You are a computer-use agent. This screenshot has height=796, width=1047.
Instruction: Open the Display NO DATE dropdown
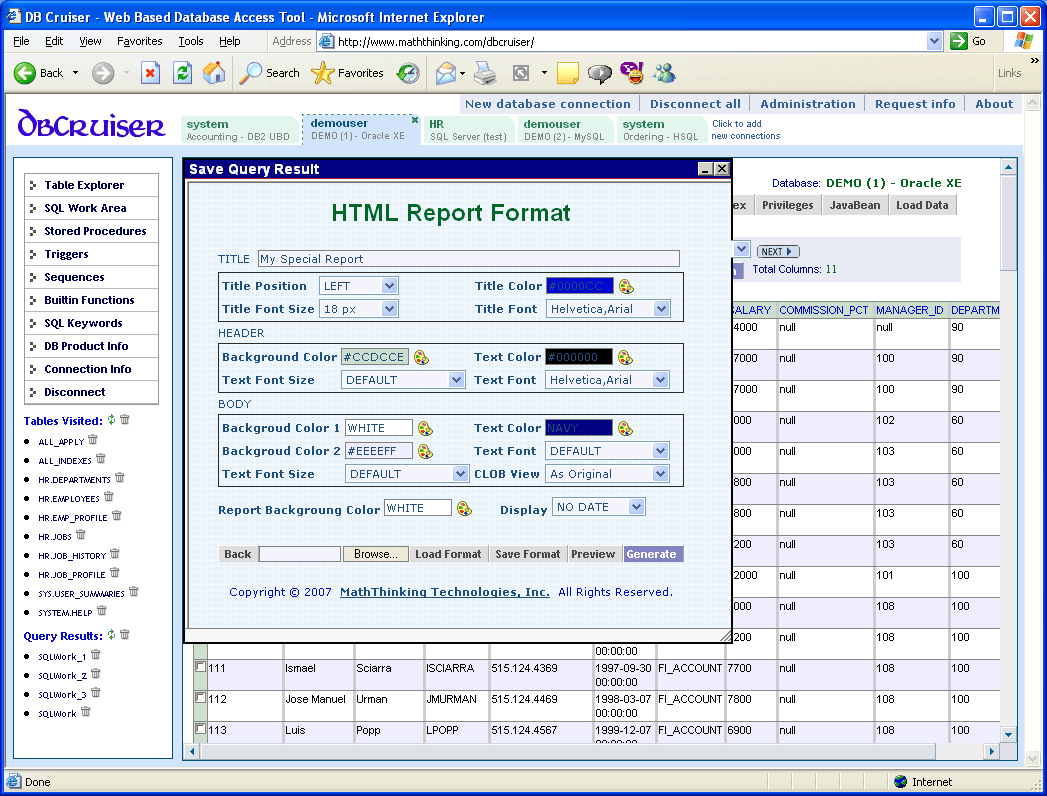(599, 507)
